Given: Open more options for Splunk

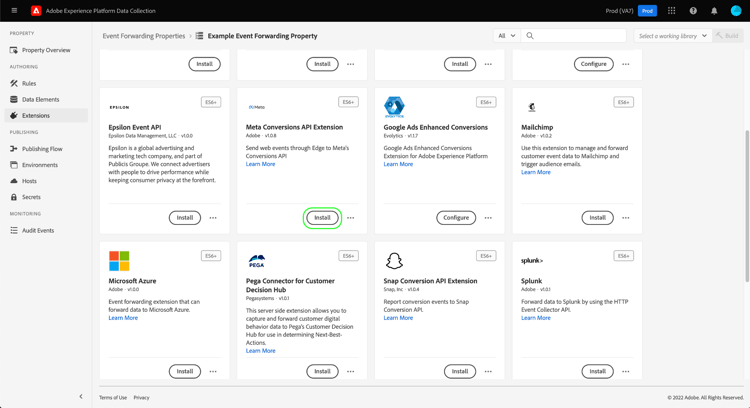Looking at the screenshot, I should point(626,371).
